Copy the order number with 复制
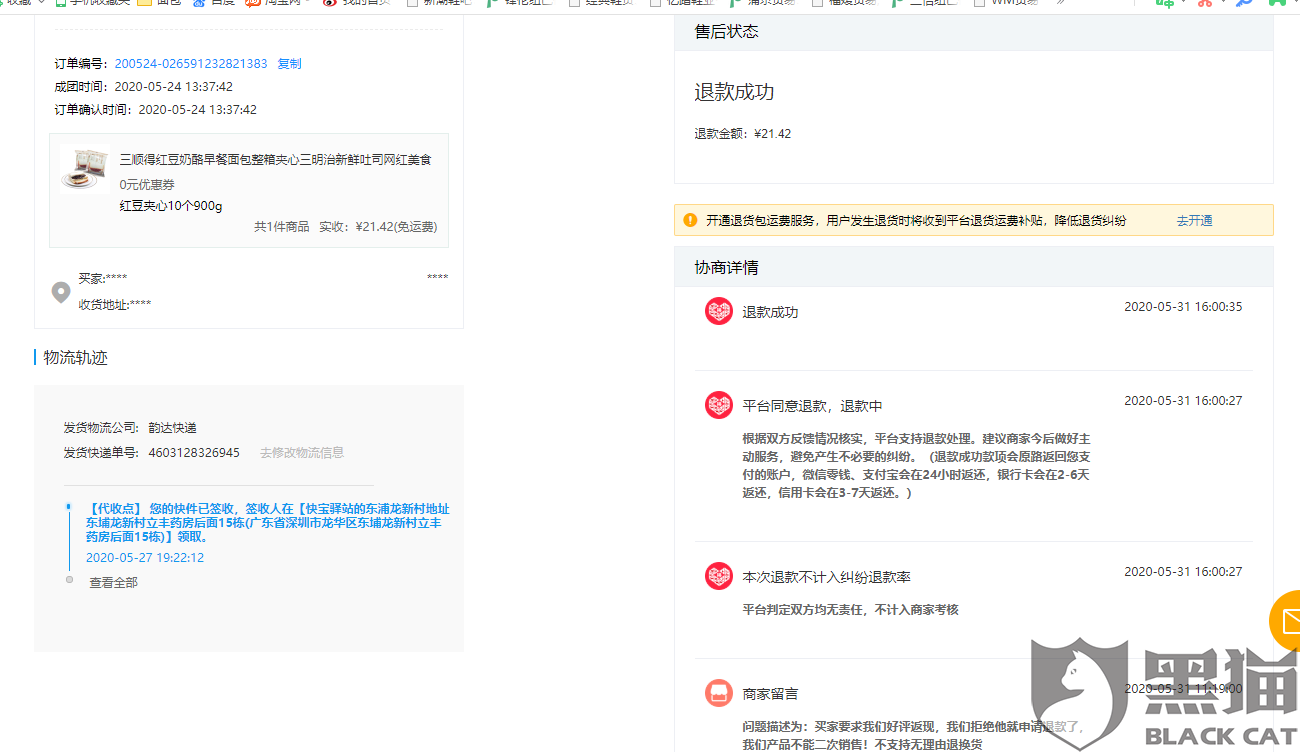The height and width of the screenshot is (752, 1300). click(x=289, y=64)
